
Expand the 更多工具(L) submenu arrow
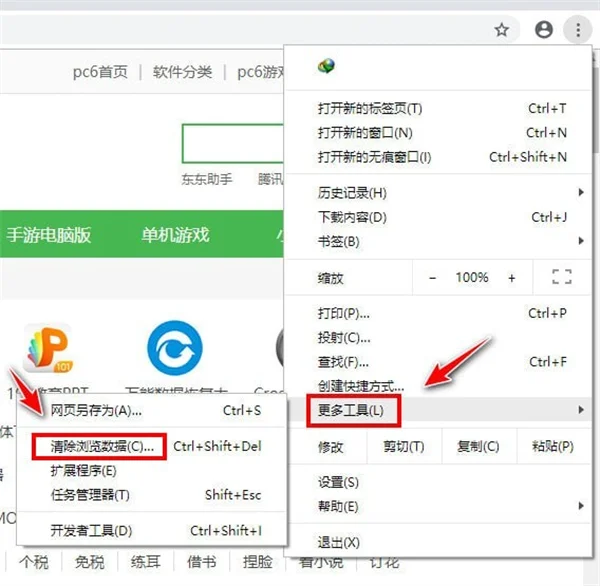pyautogui.click(x=581, y=410)
